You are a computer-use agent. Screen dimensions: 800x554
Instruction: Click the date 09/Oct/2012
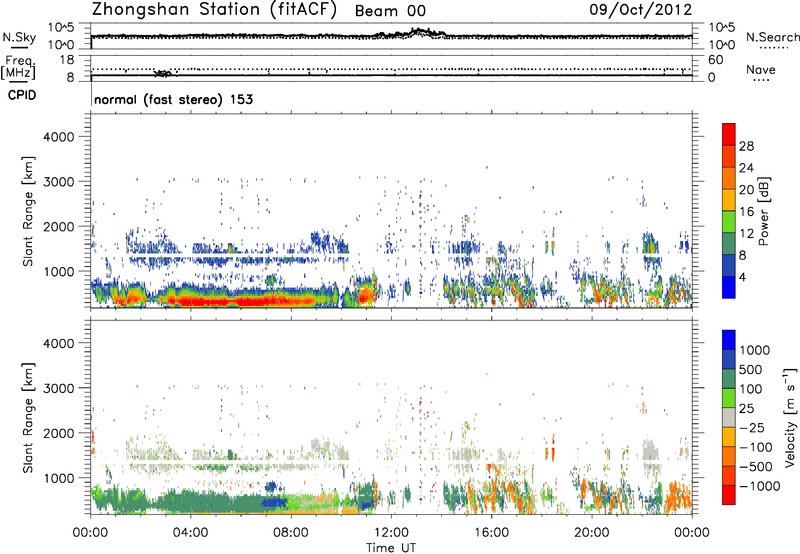coord(641,10)
